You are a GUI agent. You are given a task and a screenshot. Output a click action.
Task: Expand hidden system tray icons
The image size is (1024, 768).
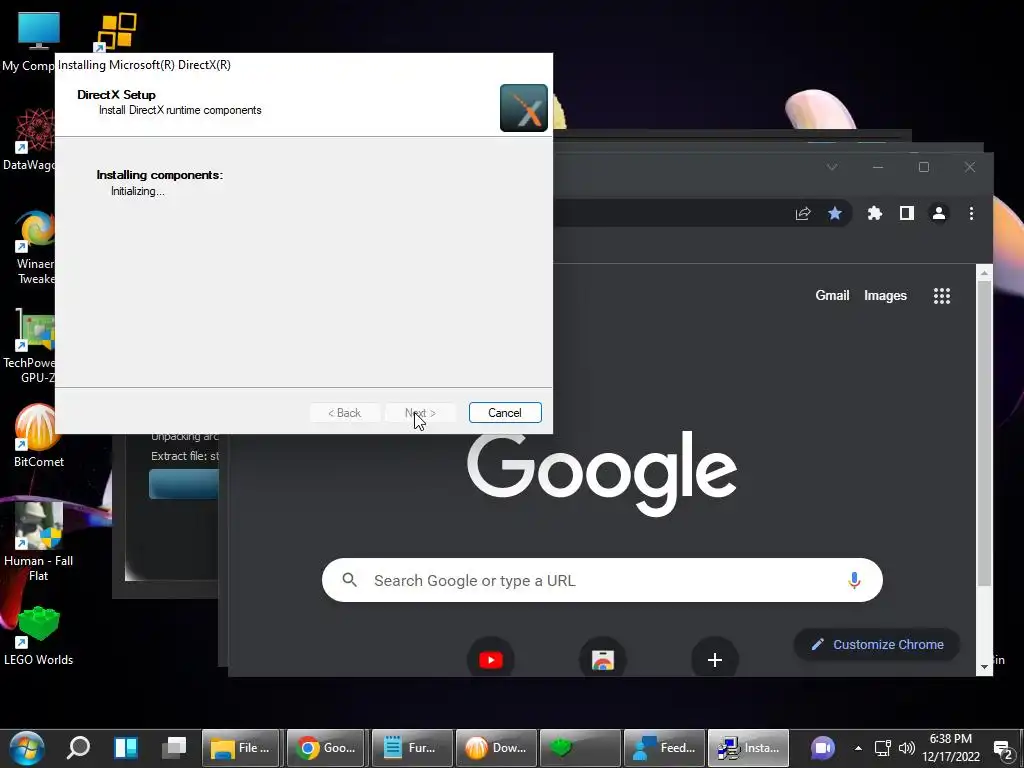(858, 748)
